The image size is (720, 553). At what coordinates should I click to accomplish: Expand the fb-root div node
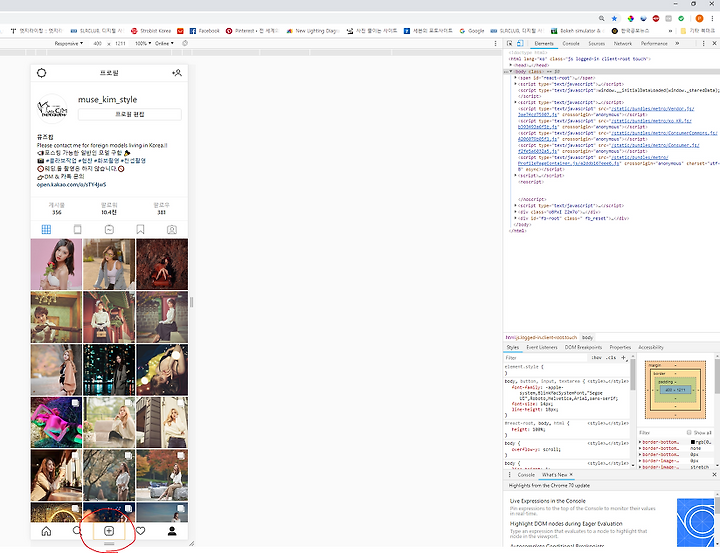515,218
